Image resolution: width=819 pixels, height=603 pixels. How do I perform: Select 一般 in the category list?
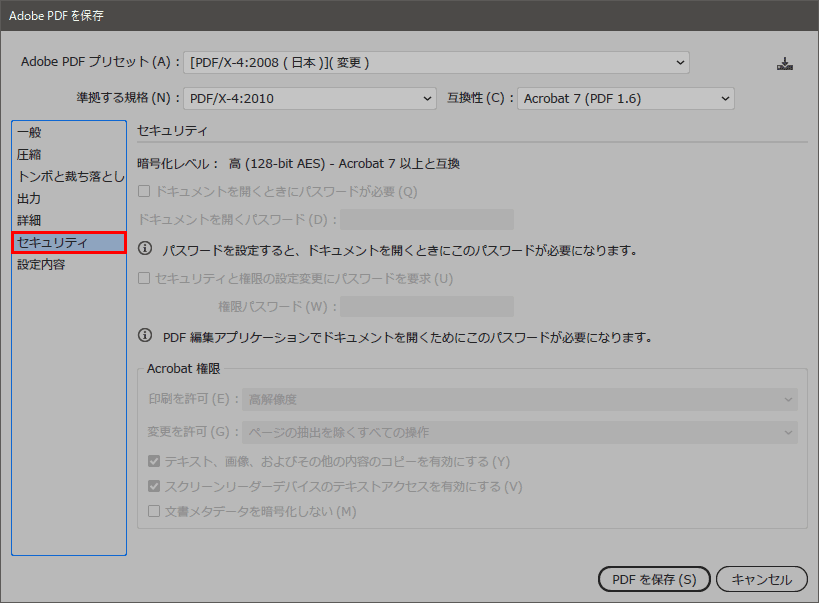(x=69, y=132)
